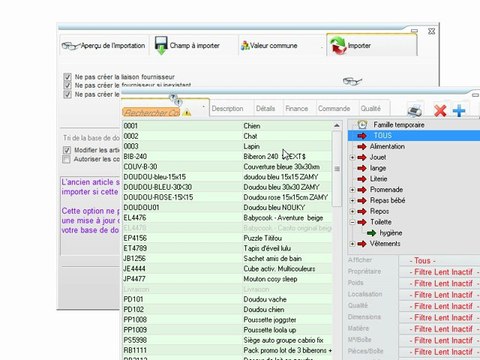The width and height of the screenshot is (480, 360).
Task: Click the glasses preview icon in import window
Action: (352, 81)
